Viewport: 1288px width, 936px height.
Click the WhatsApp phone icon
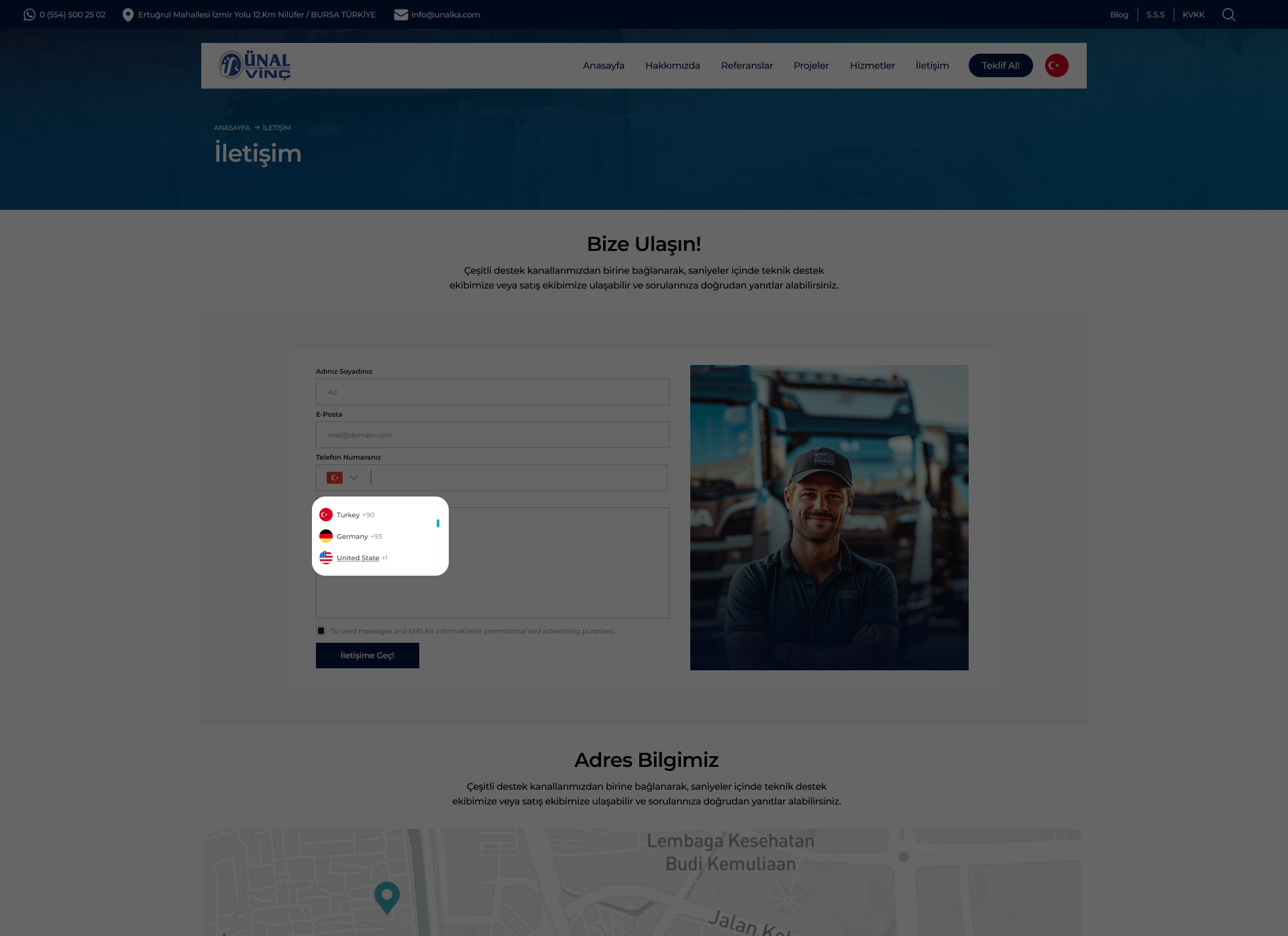[x=30, y=15]
